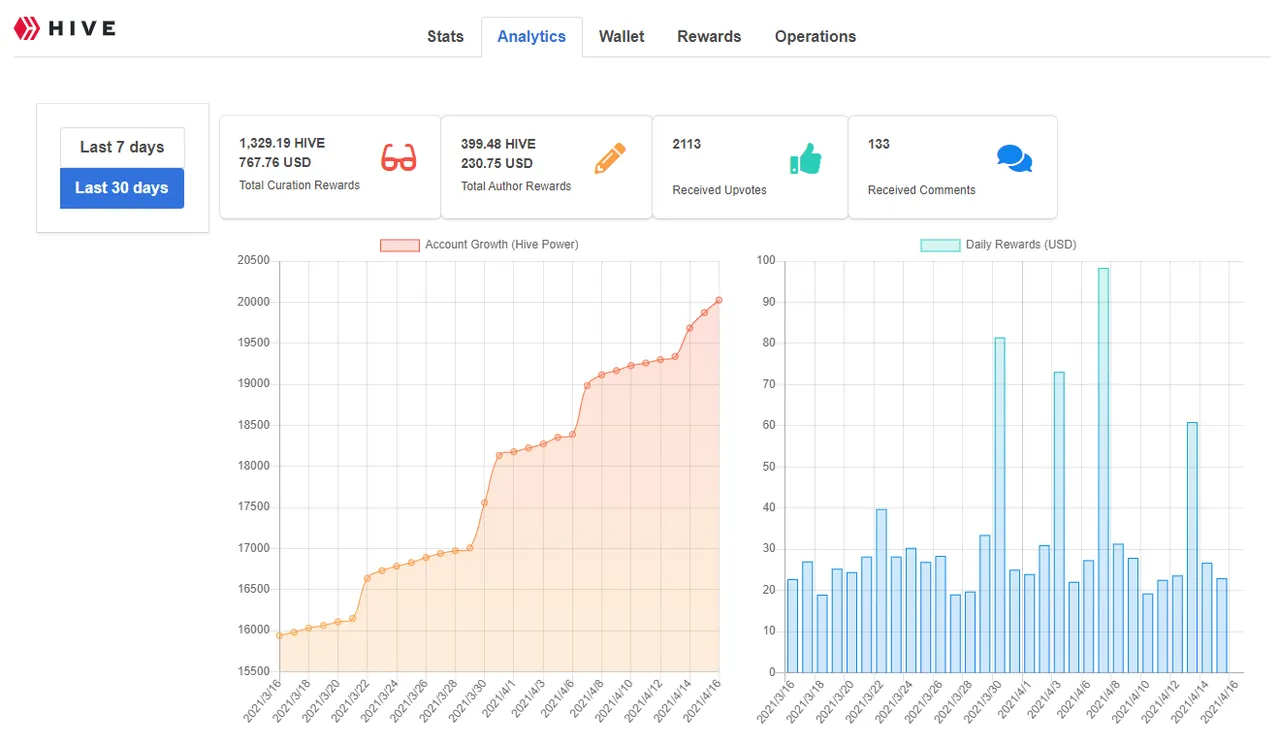The width and height of the screenshot is (1280, 751).
Task: Switch to the Wallet tab
Action: (622, 37)
